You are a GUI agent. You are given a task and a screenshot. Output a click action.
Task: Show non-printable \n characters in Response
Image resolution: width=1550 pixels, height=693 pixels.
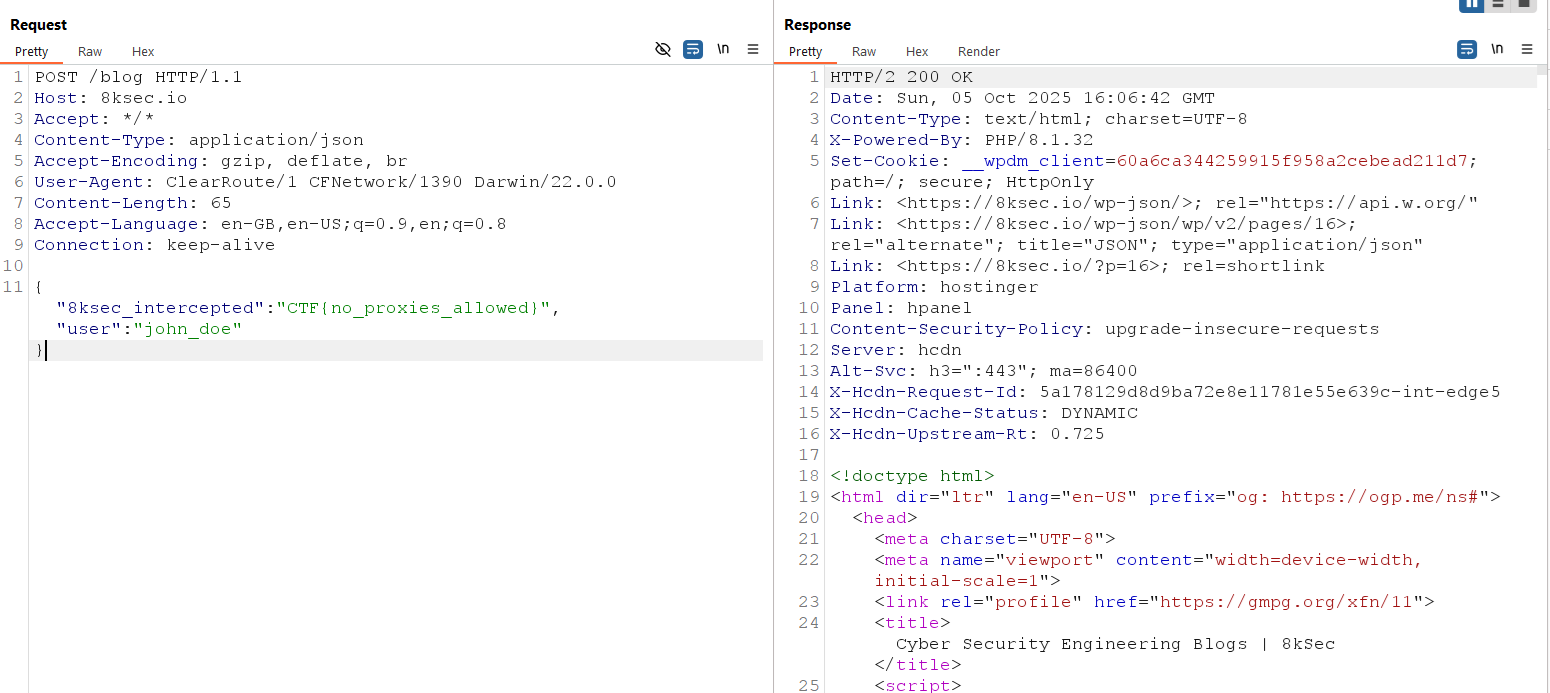point(1497,49)
